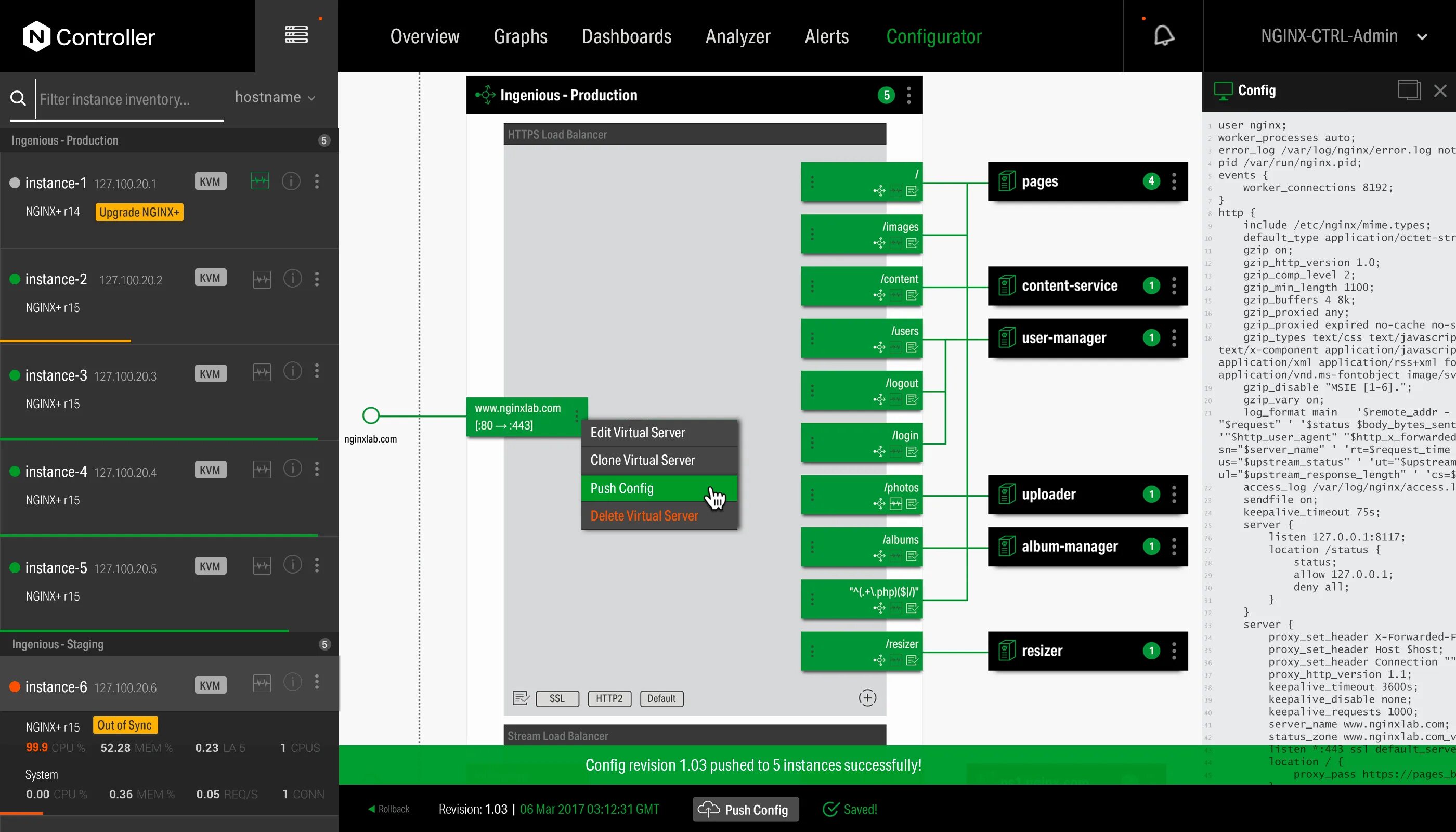1456x832 pixels.
Task: Open instance-1 metrics graph icon
Action: point(260,181)
